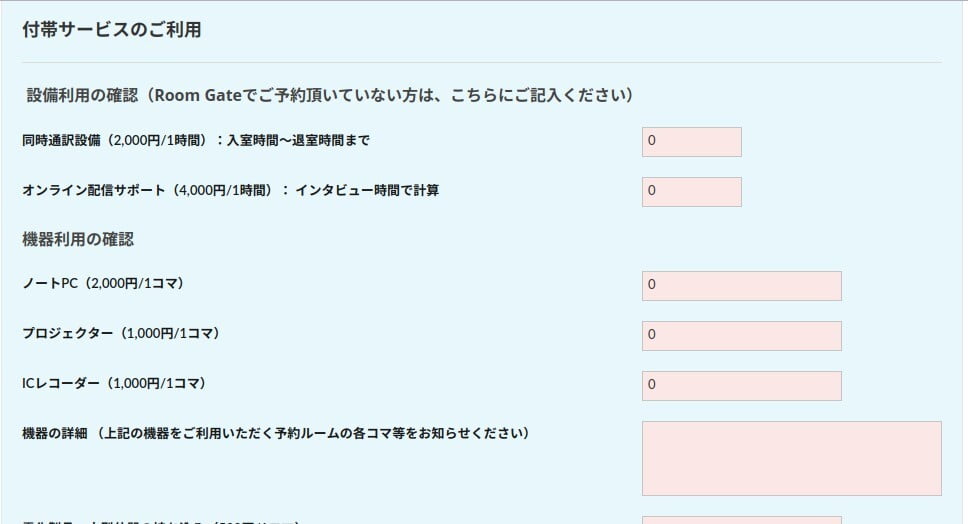Click the ICレコーダー（1,000円/1コマ）label
The width and height of the screenshot is (968, 524).
click(114, 384)
